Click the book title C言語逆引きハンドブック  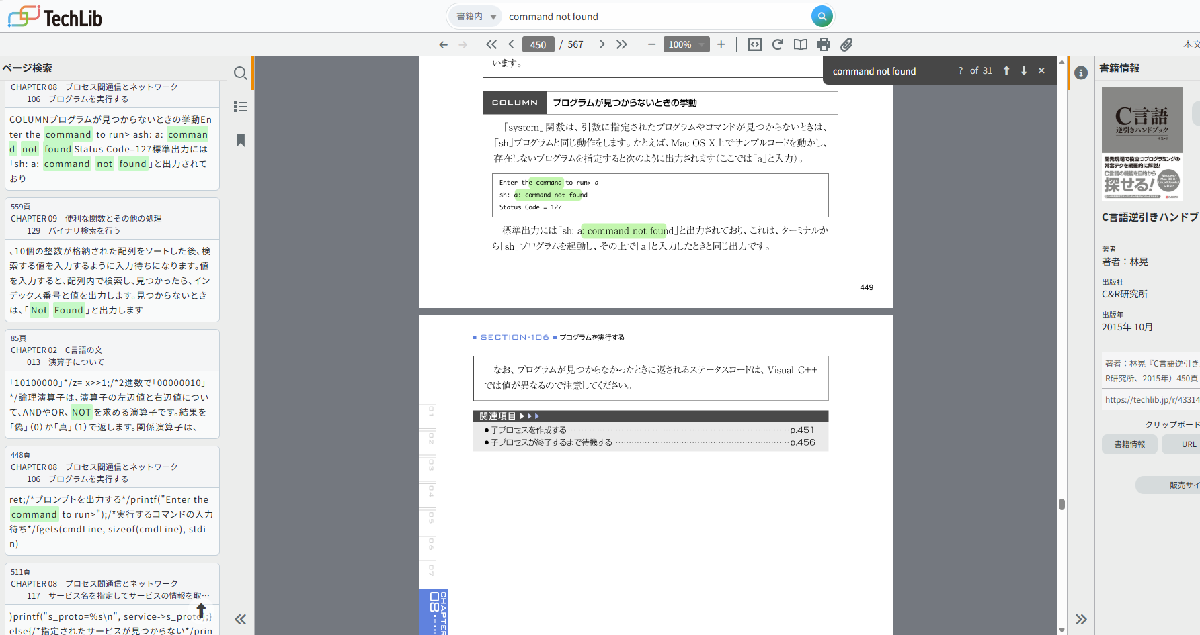tap(1150, 216)
